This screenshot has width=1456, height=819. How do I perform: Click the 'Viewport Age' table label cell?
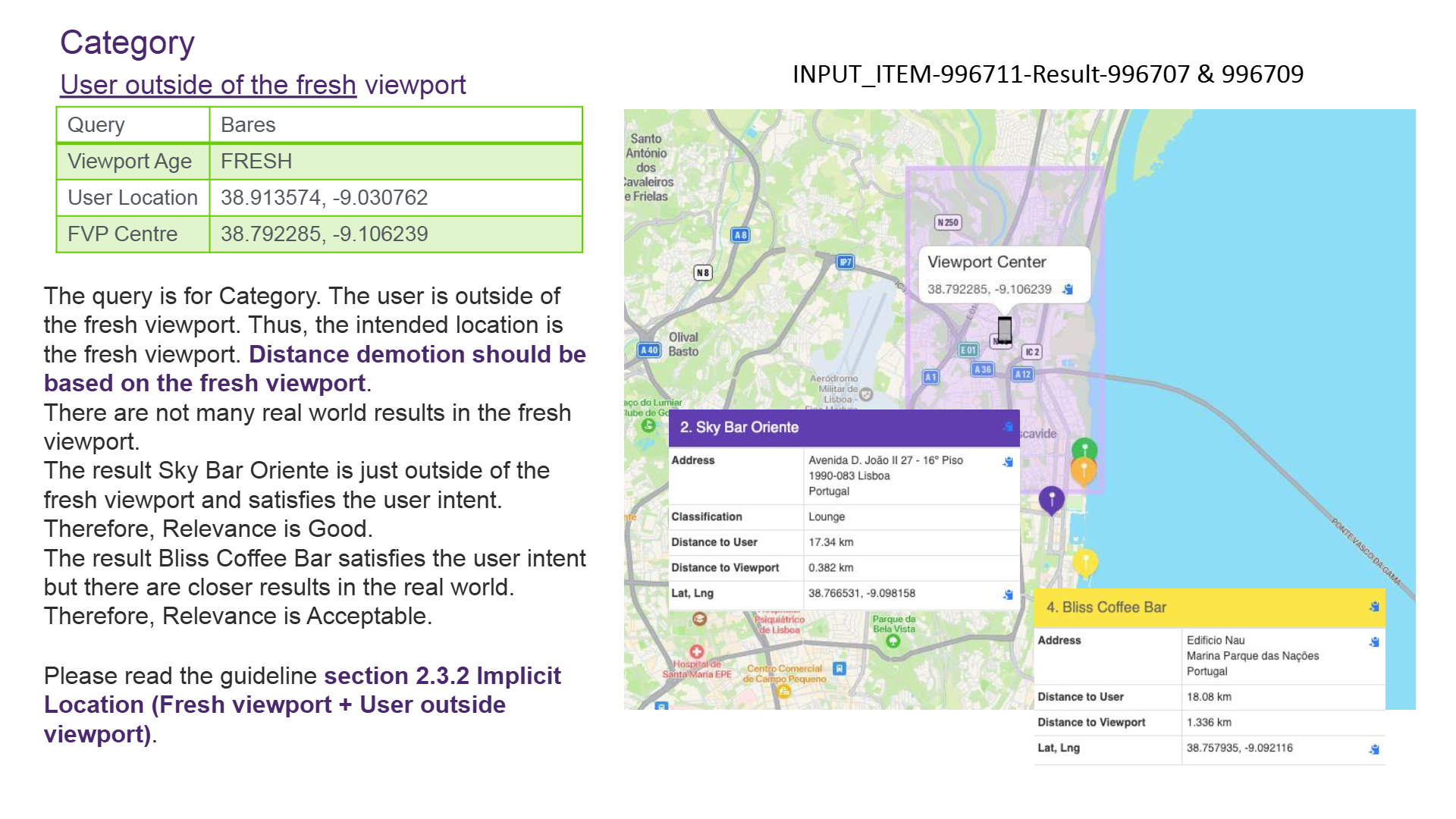[133, 162]
